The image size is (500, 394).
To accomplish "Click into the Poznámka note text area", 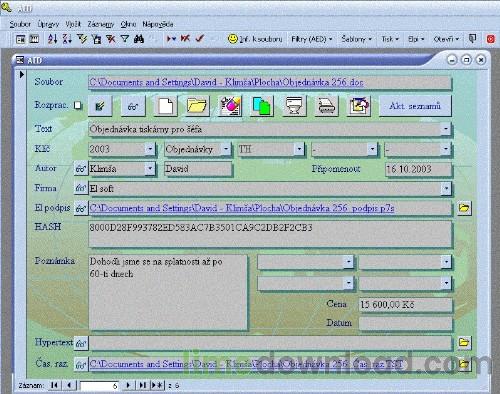I will [168, 292].
